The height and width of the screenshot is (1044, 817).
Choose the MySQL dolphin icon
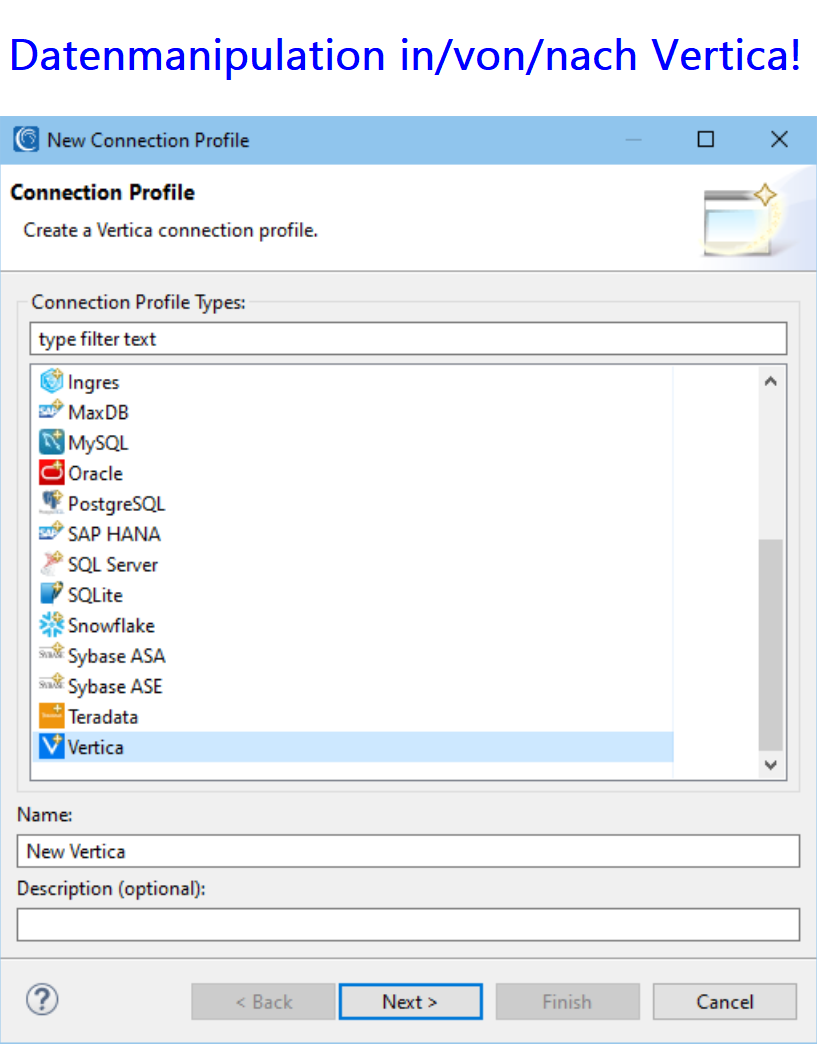pos(51,442)
